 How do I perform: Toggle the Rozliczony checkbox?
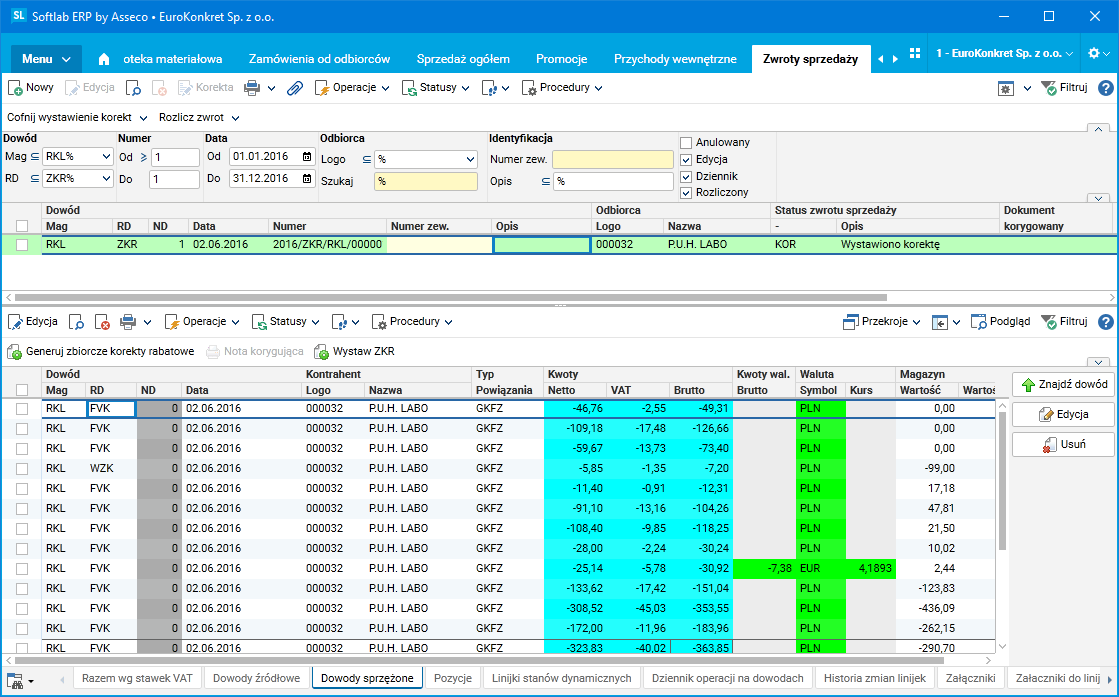click(x=686, y=193)
